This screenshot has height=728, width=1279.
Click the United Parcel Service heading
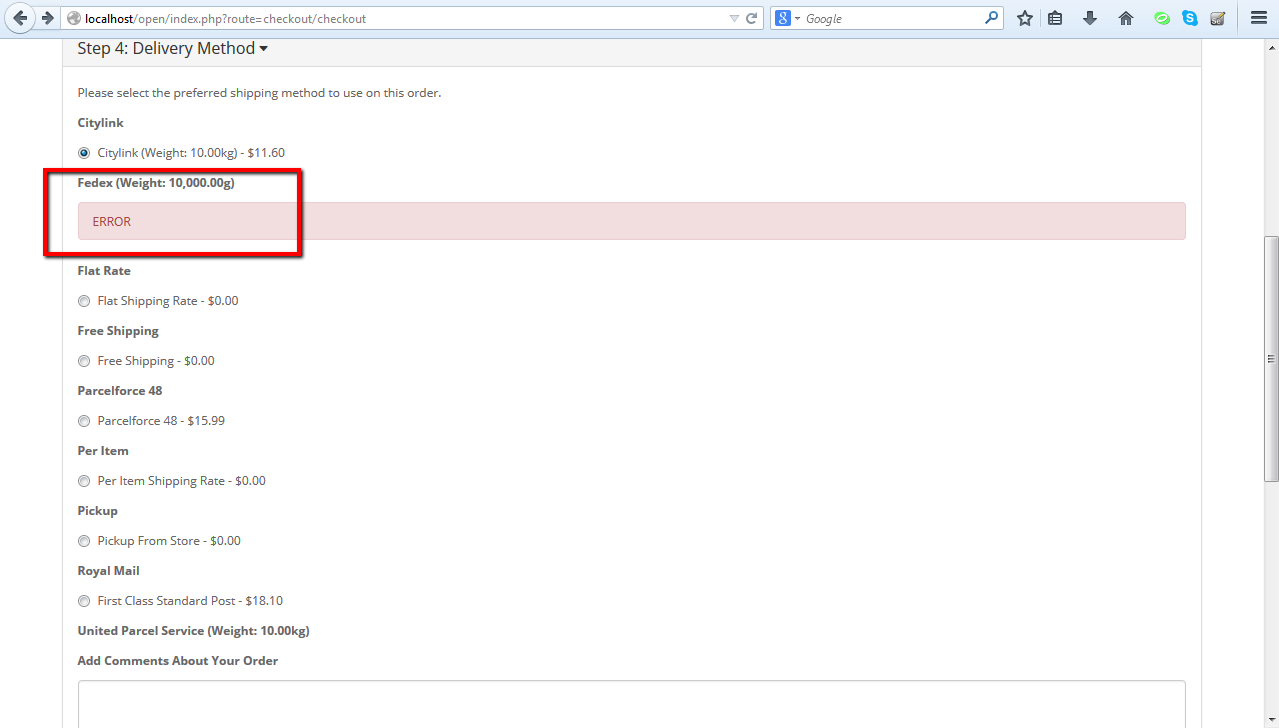(193, 631)
